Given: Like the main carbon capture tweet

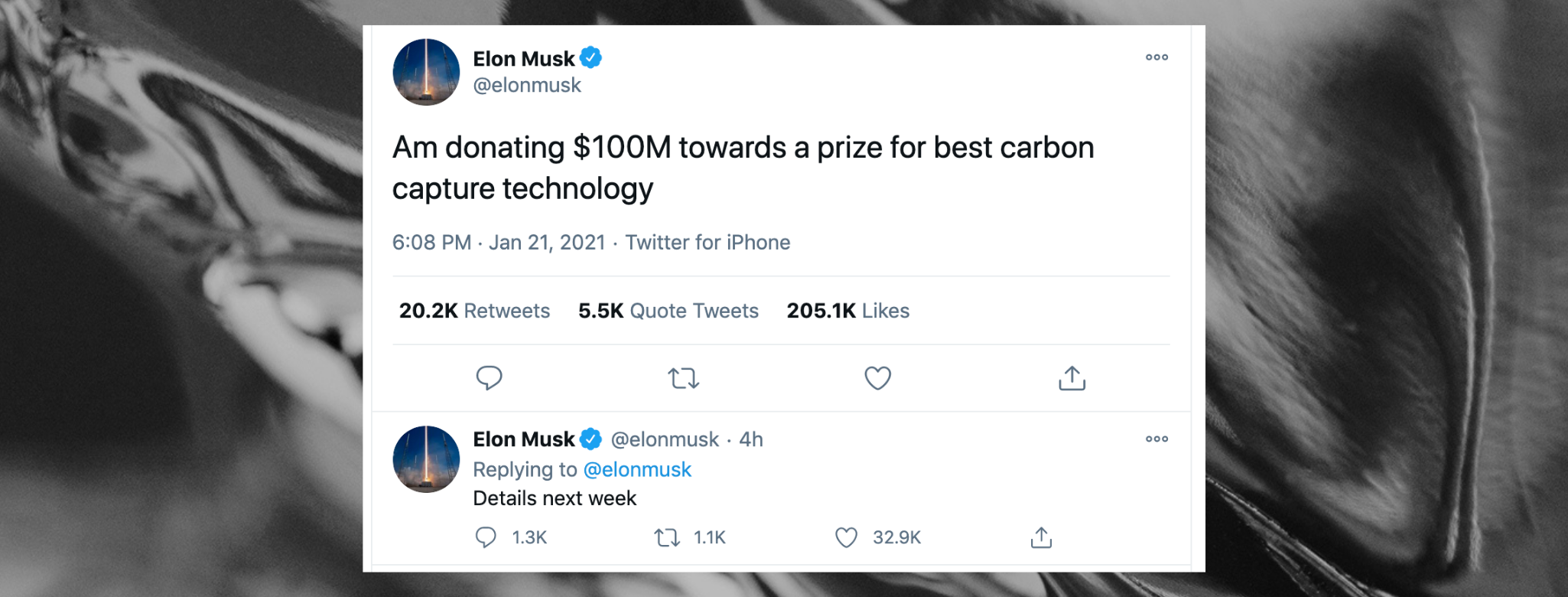Looking at the screenshot, I should (x=877, y=378).
